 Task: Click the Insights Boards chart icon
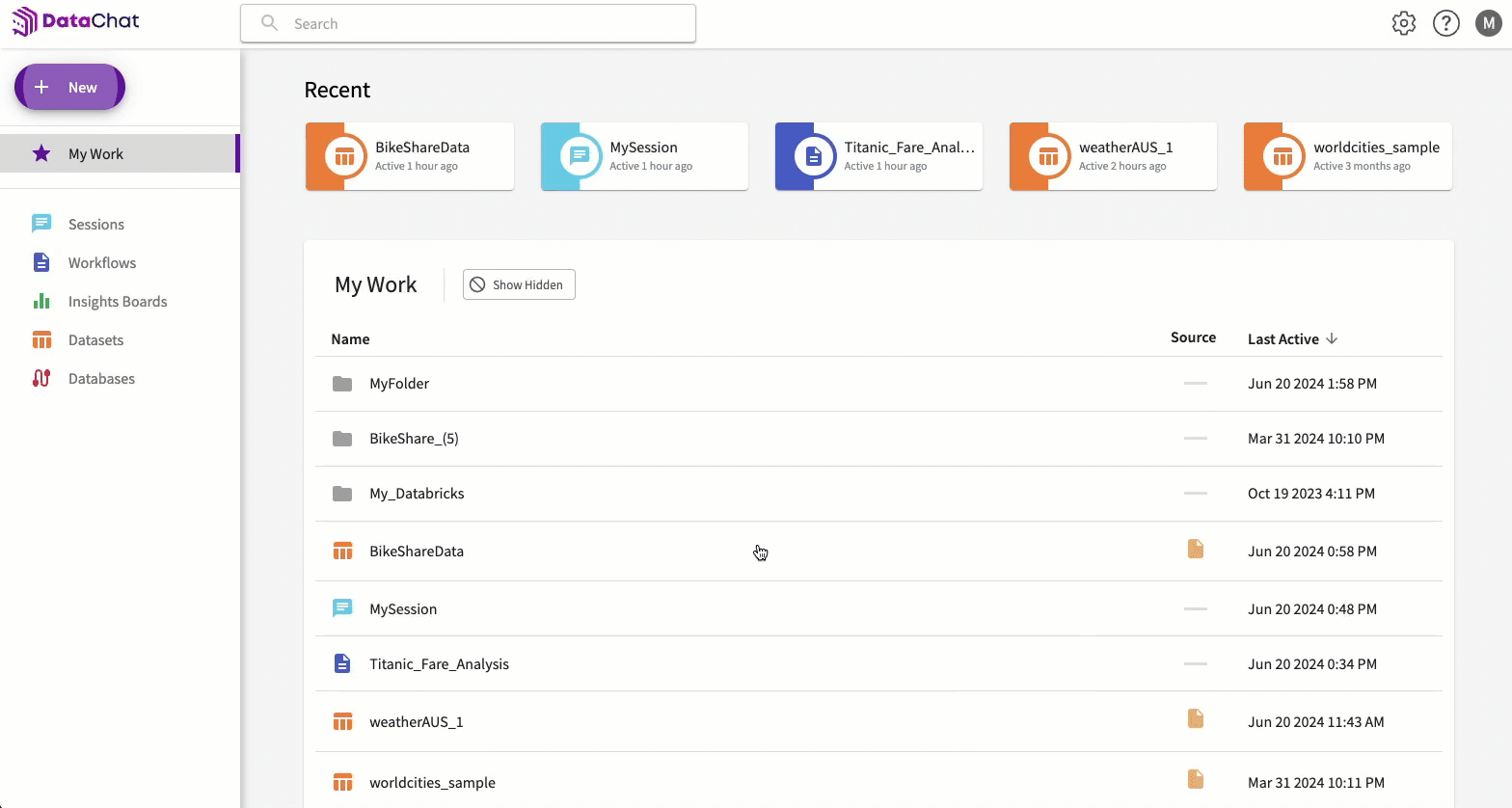point(41,301)
